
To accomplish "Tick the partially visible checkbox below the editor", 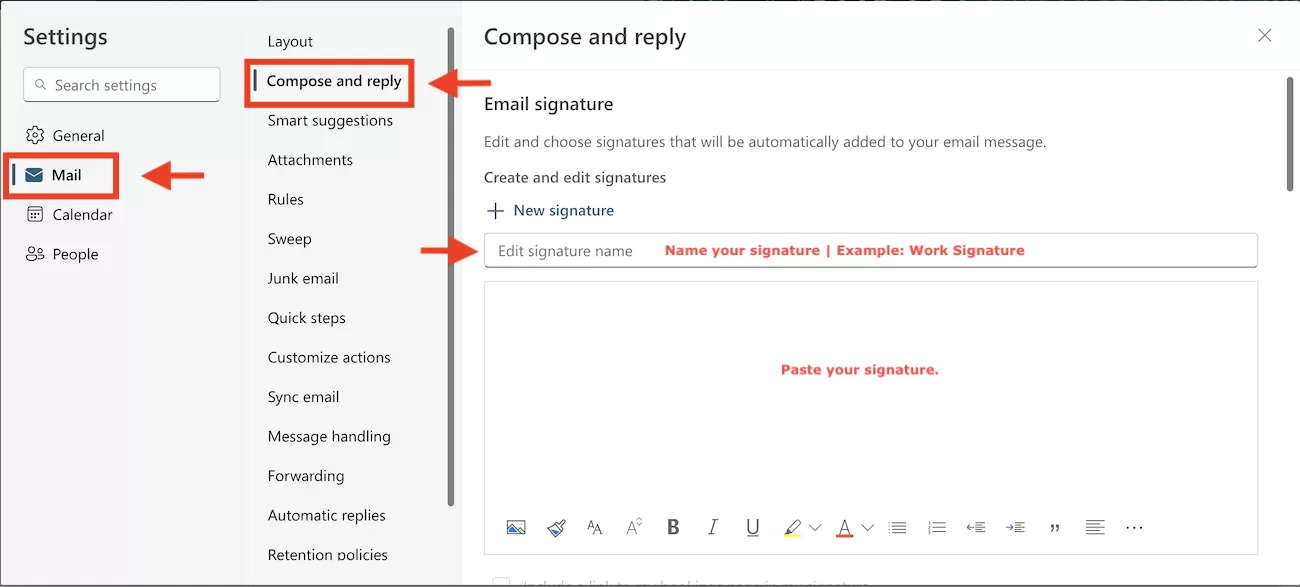I will coord(501,582).
